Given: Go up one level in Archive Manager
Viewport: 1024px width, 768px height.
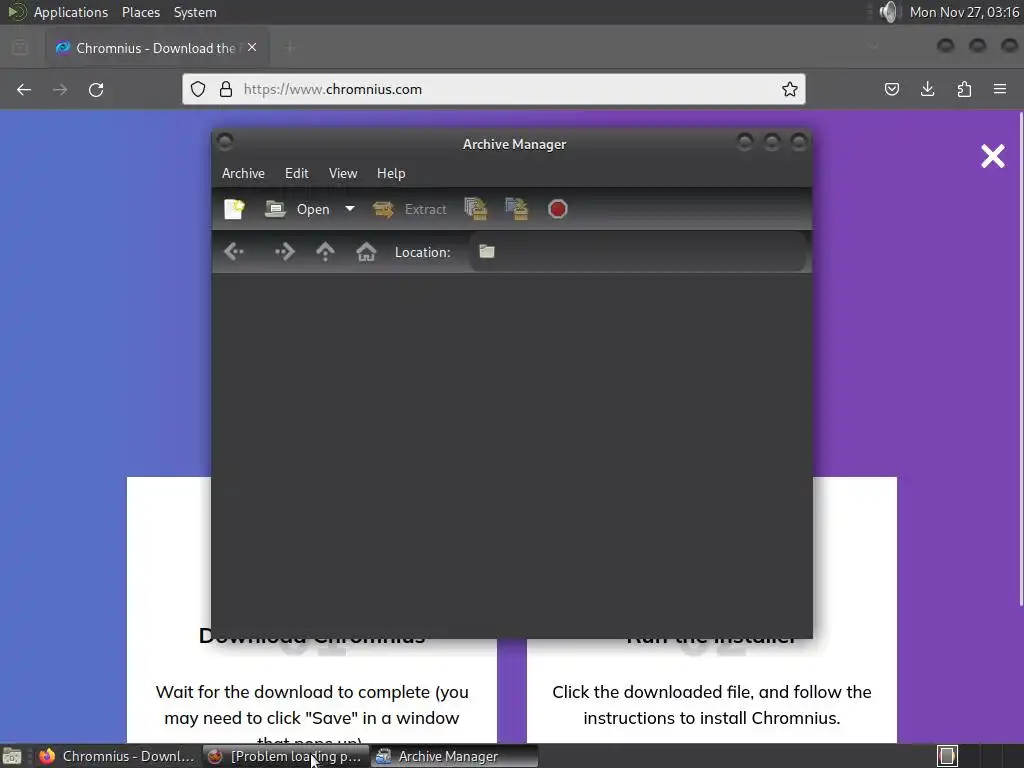Looking at the screenshot, I should coord(325,251).
